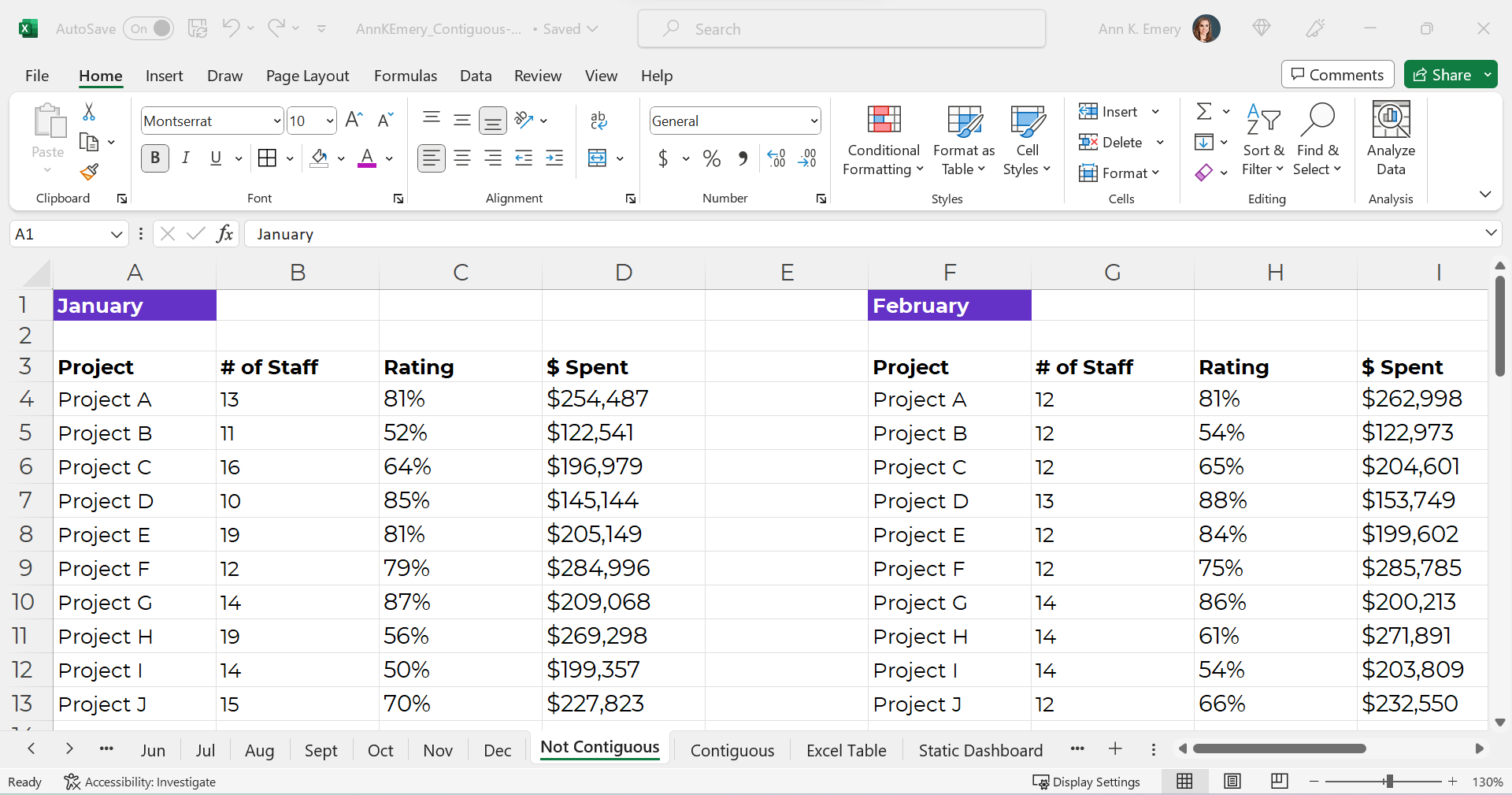Open the Page Layout ribbon tab
Image resolution: width=1512 pixels, height=795 pixels.
307,76
